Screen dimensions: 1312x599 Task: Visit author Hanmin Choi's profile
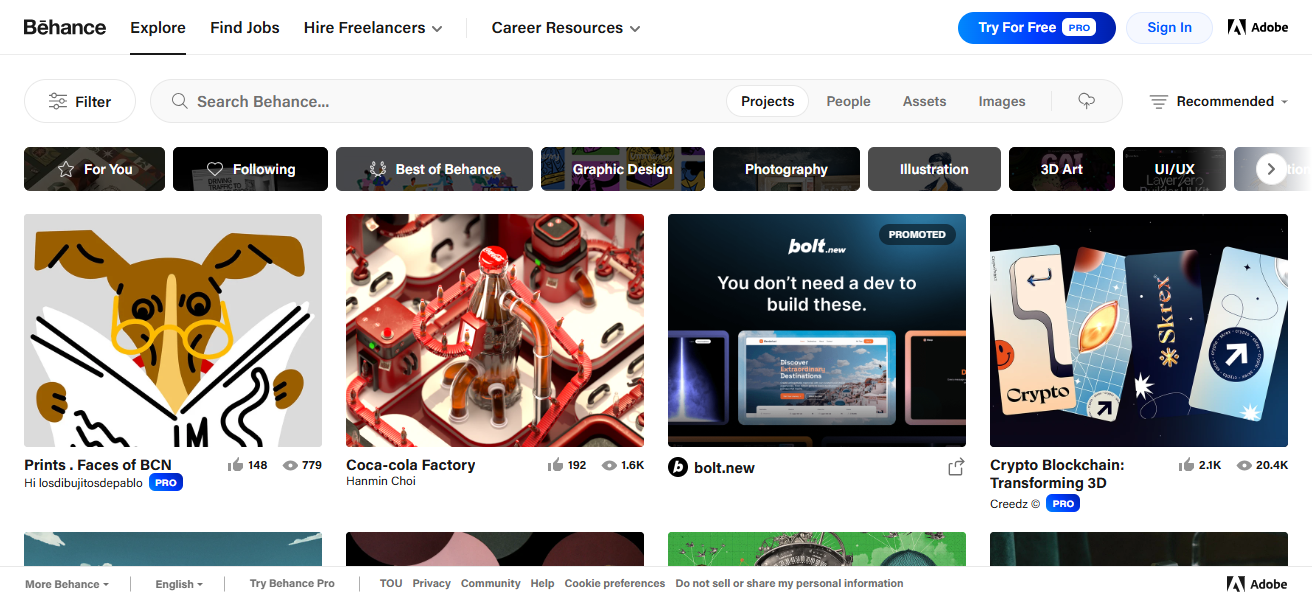pos(381,482)
